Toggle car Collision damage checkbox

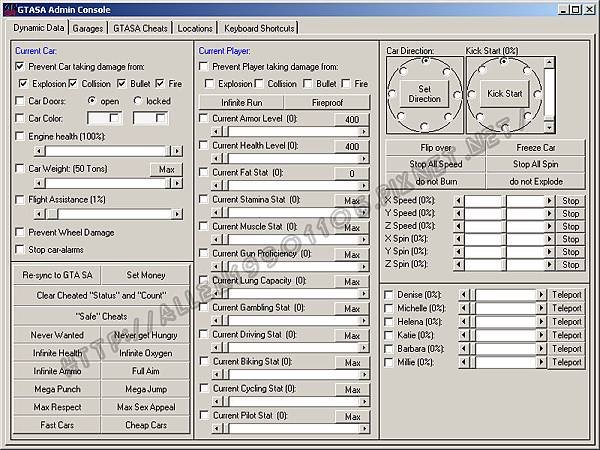tap(73, 83)
